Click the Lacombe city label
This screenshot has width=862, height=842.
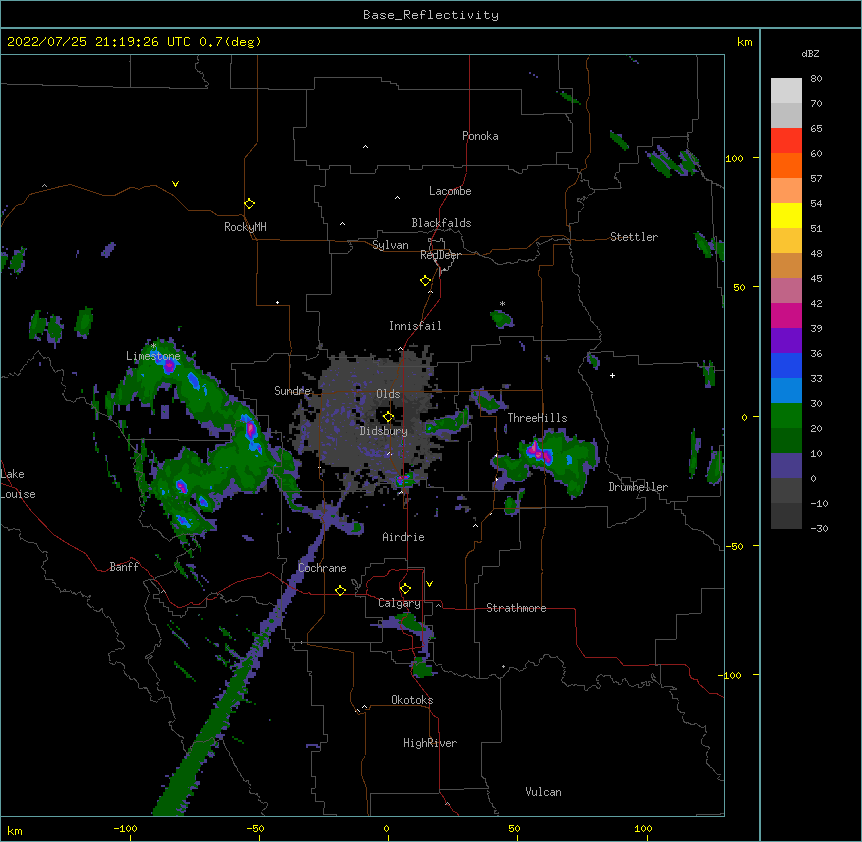coord(450,191)
